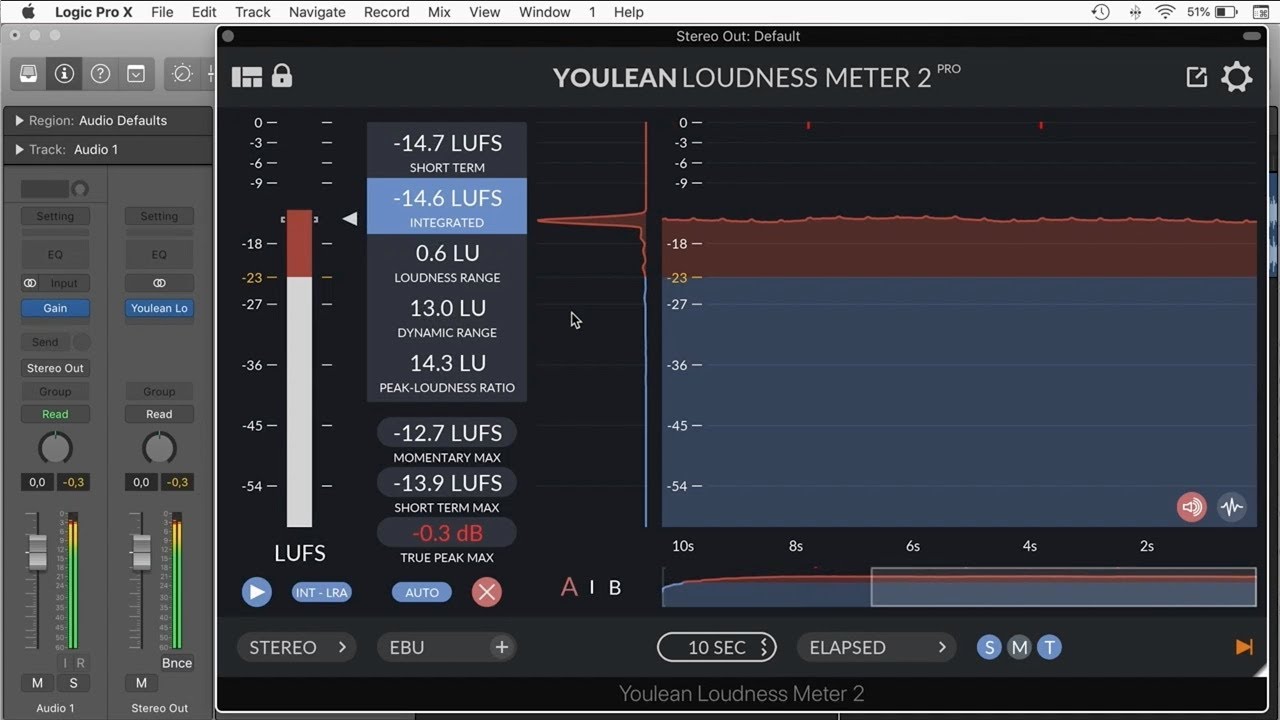This screenshot has width=1280, height=720.
Task: Open the Mix menu
Action: pyautogui.click(x=439, y=12)
